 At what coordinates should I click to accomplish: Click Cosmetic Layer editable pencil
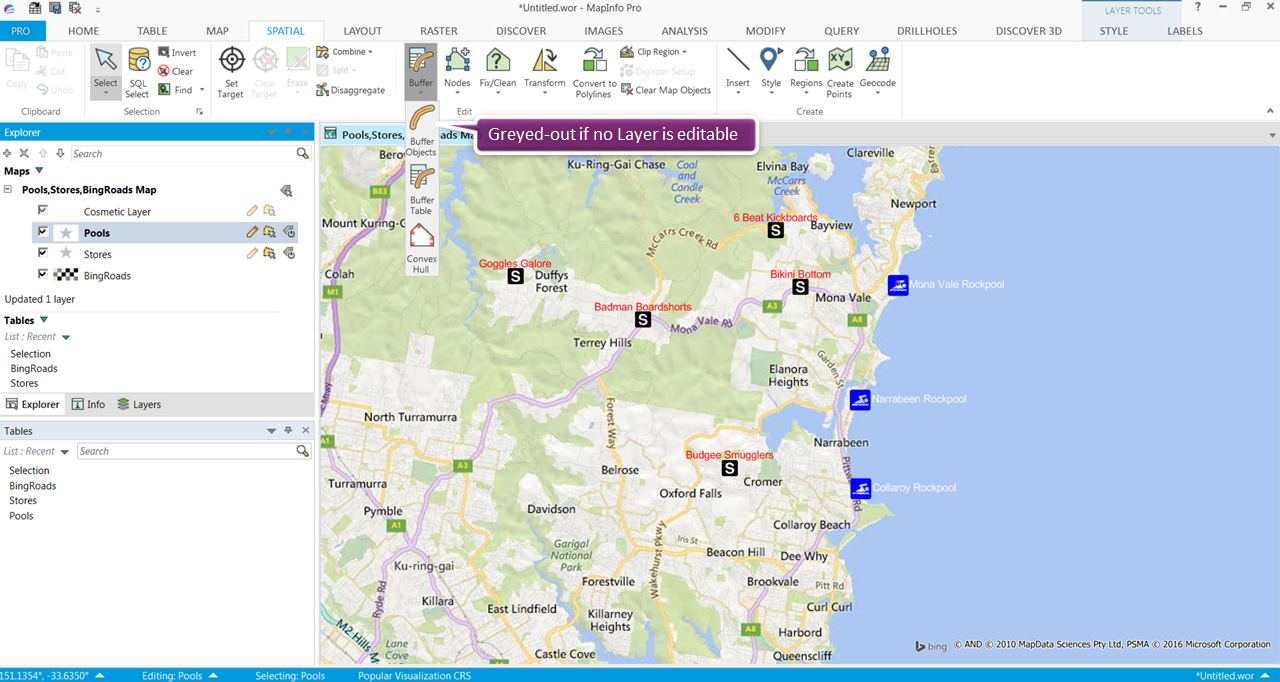[x=253, y=211]
